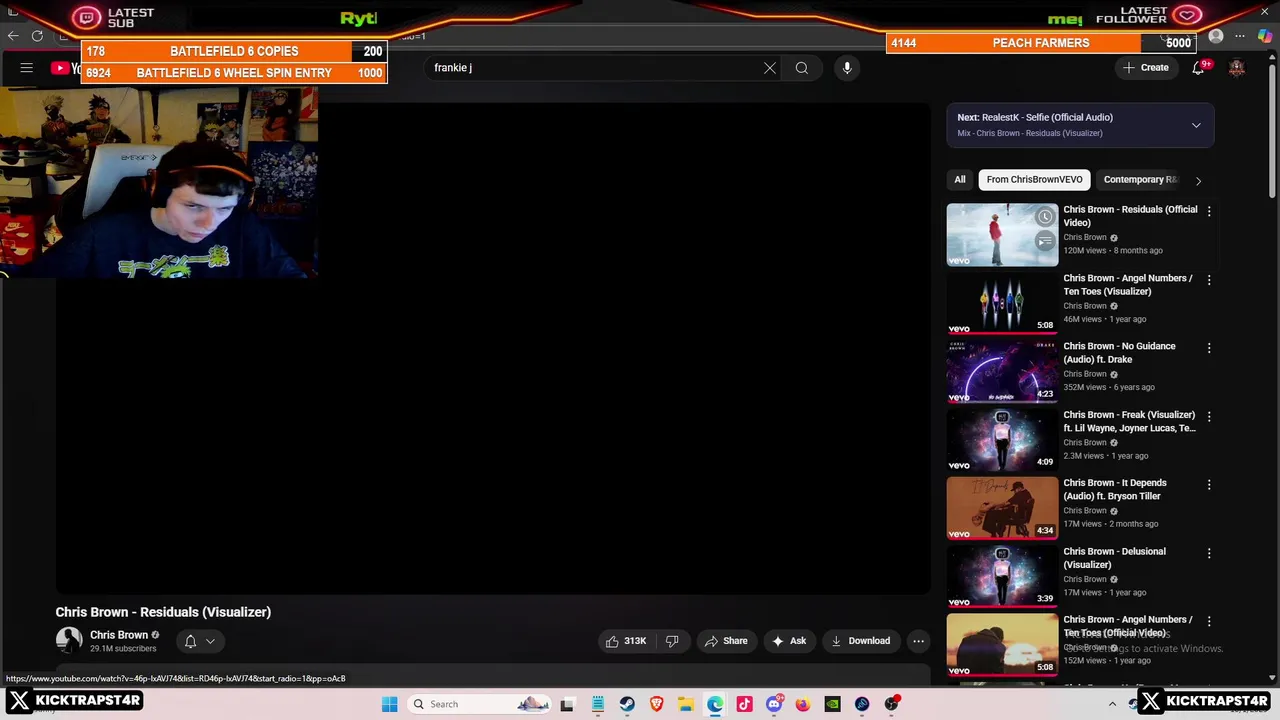Open options for Angel Numbers Official Video

(1209, 621)
